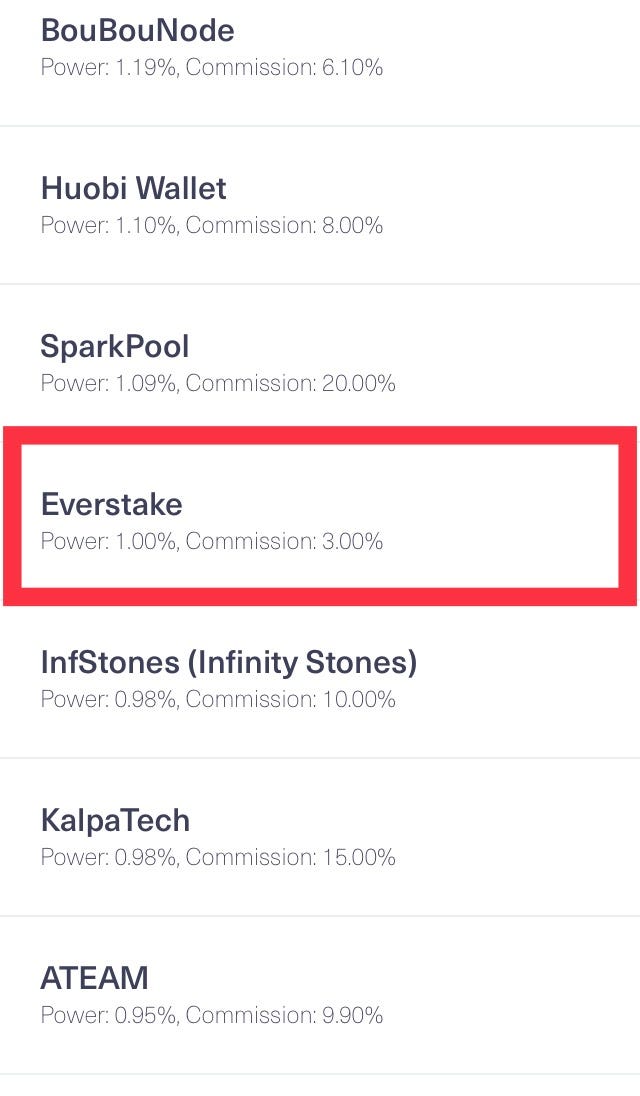Tap the Power: 1.10% text under Huobi Wallet
Image resolution: width=640 pixels, height=1096 pixels.
pyautogui.click(x=108, y=226)
